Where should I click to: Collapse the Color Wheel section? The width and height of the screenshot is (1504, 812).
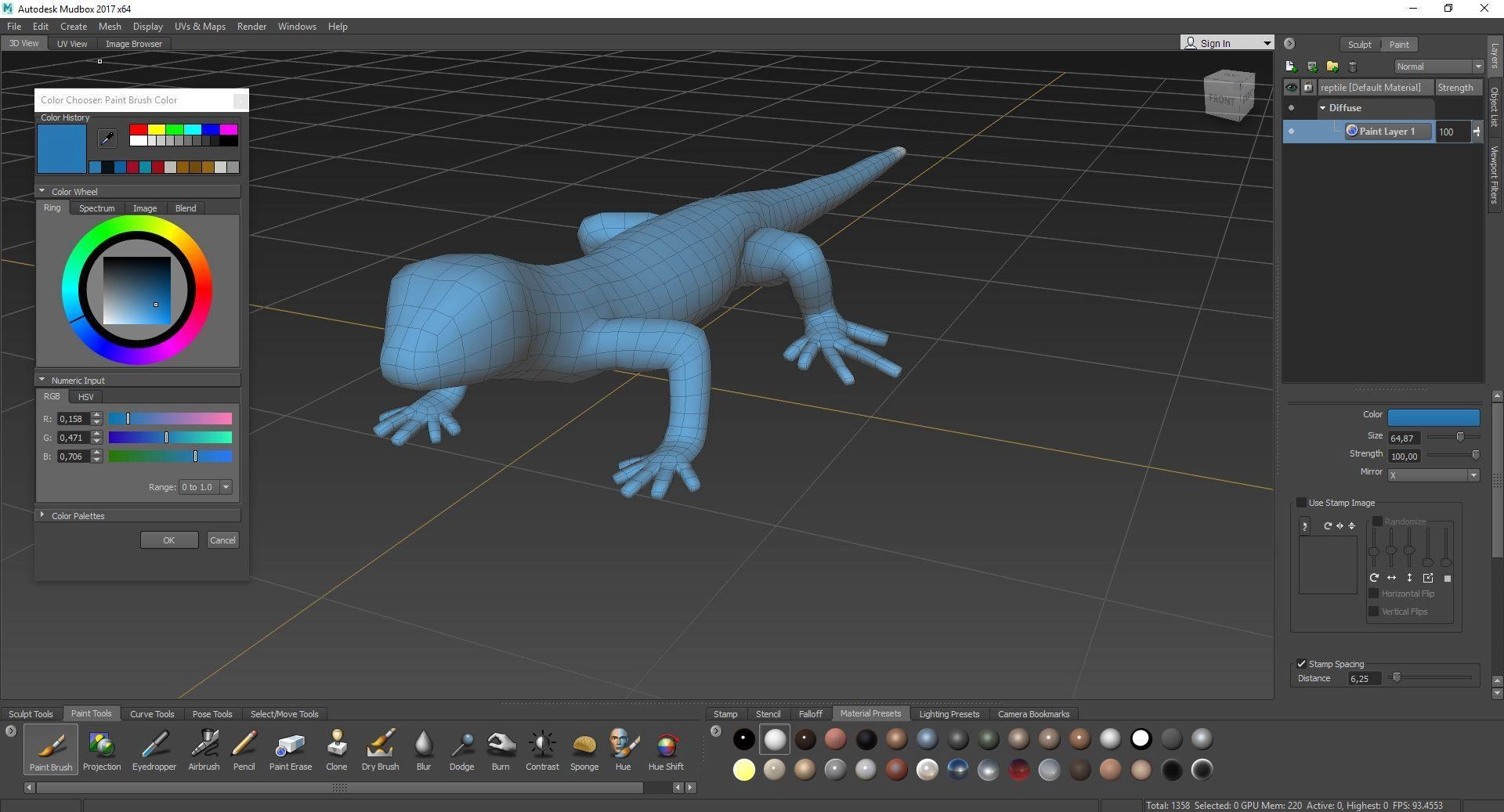pos(42,191)
